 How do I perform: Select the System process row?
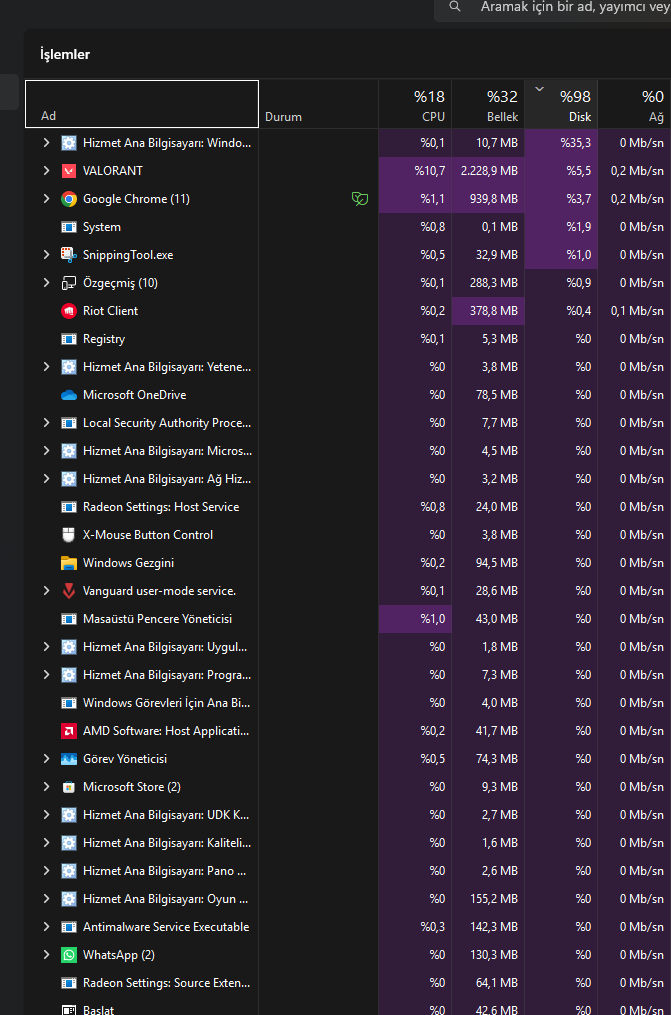click(x=348, y=227)
